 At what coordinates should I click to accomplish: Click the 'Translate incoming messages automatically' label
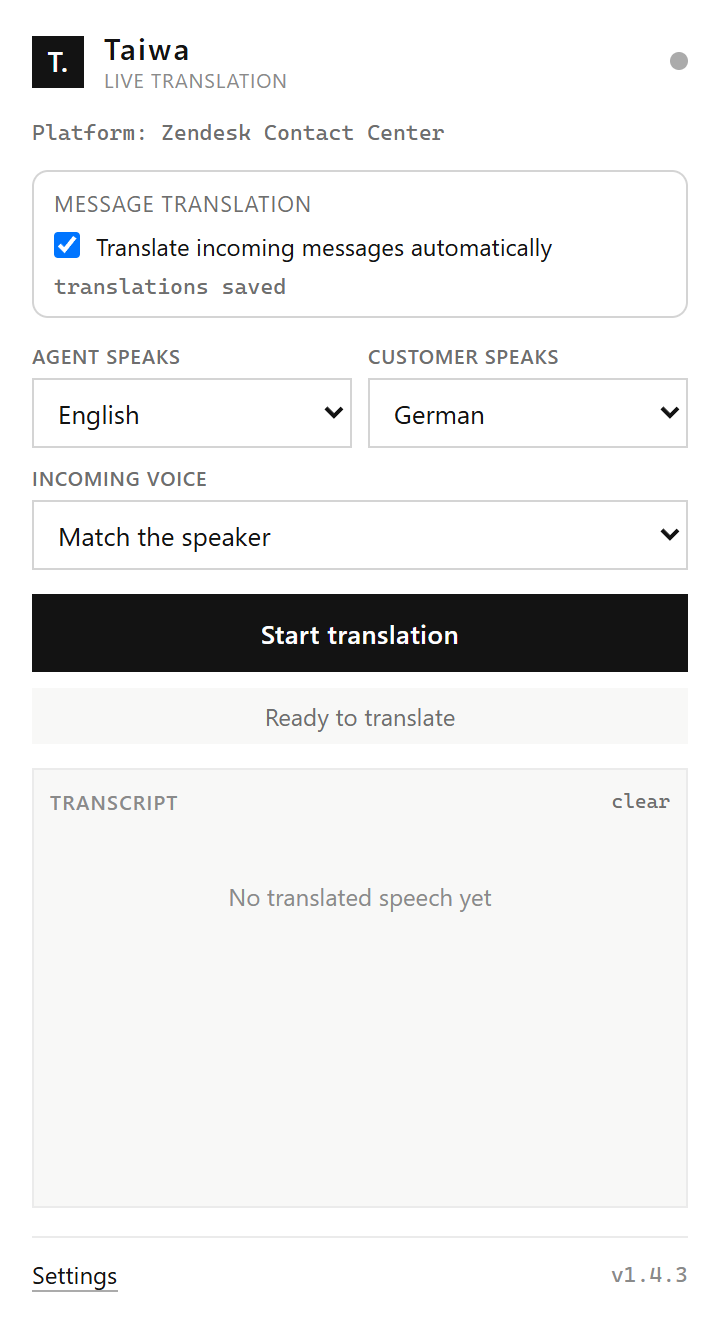click(324, 248)
